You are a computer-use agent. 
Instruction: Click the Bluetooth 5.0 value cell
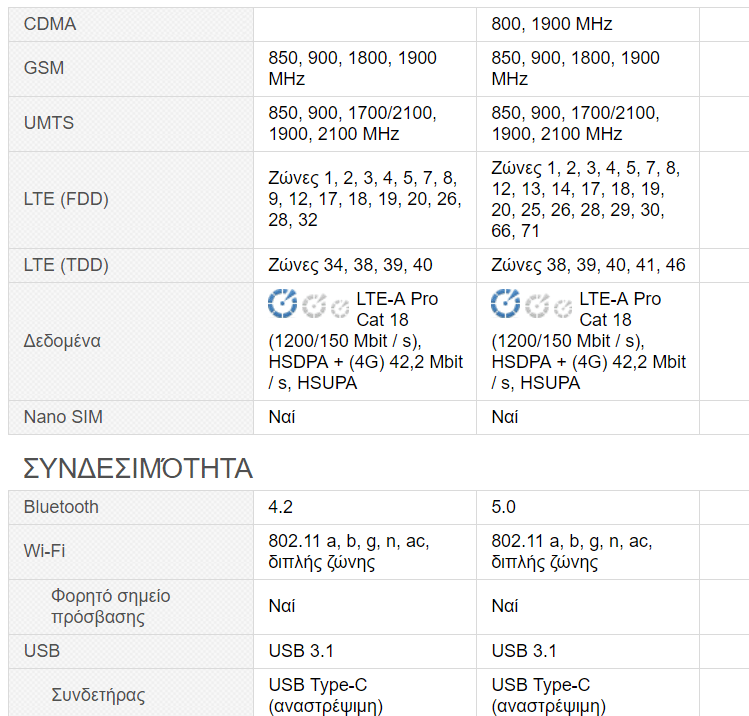click(x=504, y=507)
